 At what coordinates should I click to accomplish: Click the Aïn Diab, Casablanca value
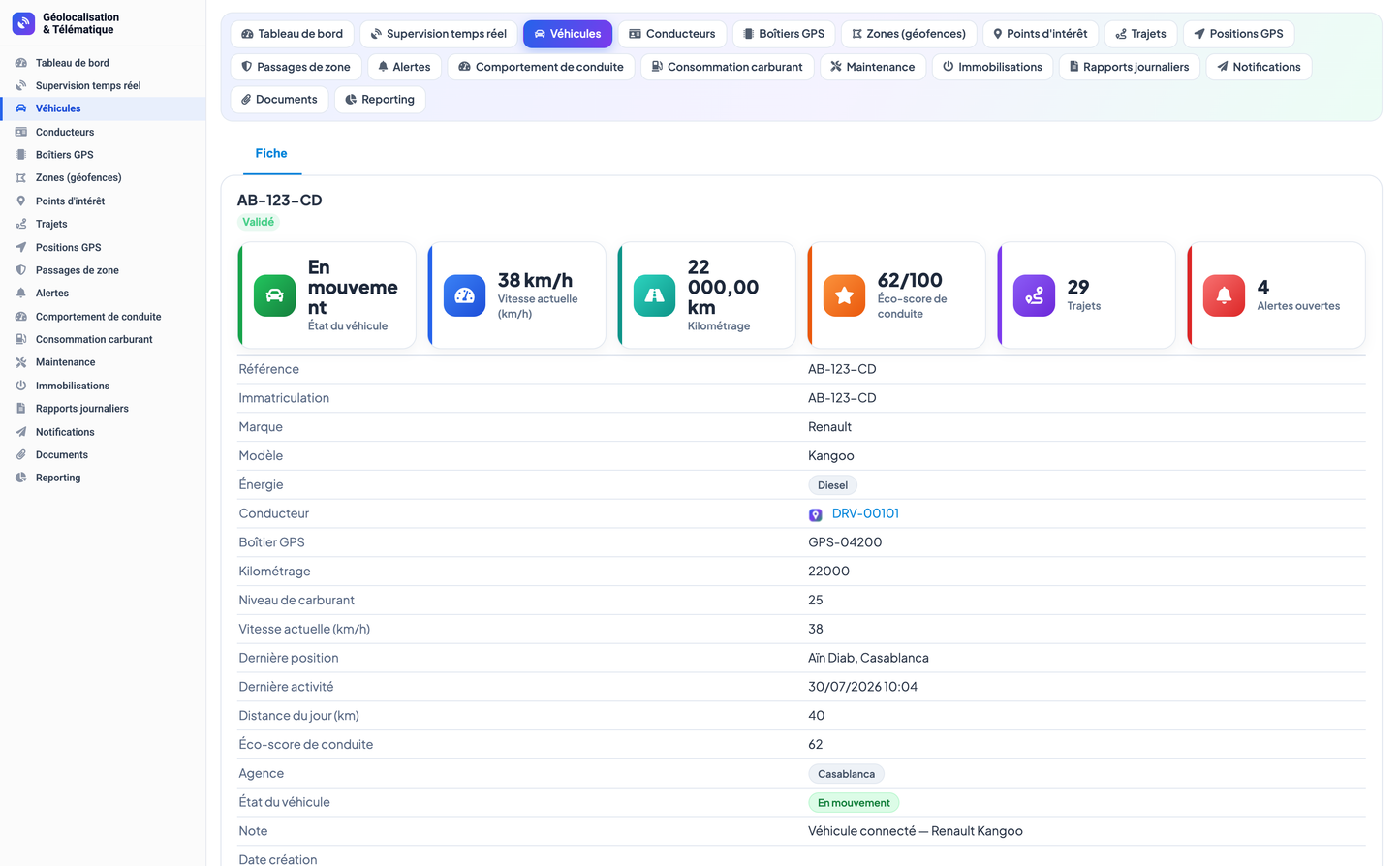868,658
